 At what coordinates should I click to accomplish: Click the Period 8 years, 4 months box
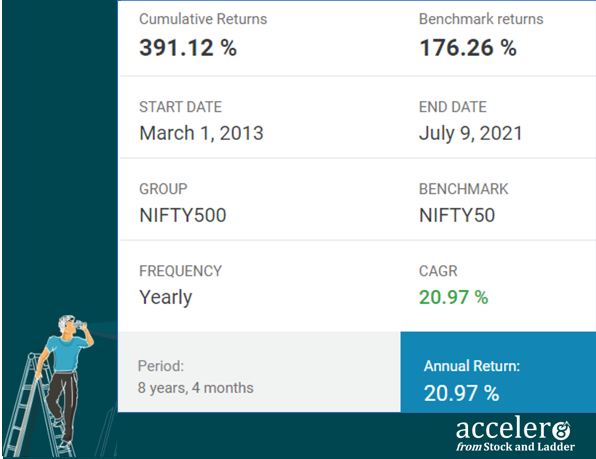(x=259, y=372)
